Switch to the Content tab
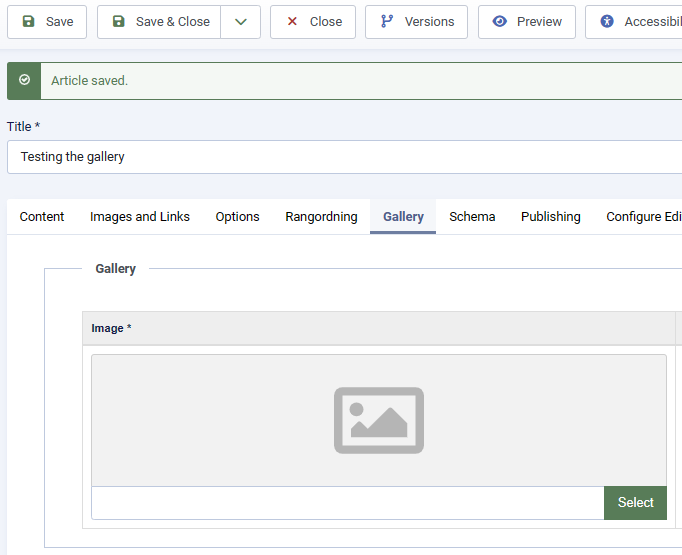Viewport: 682px width, 555px height. [42, 217]
